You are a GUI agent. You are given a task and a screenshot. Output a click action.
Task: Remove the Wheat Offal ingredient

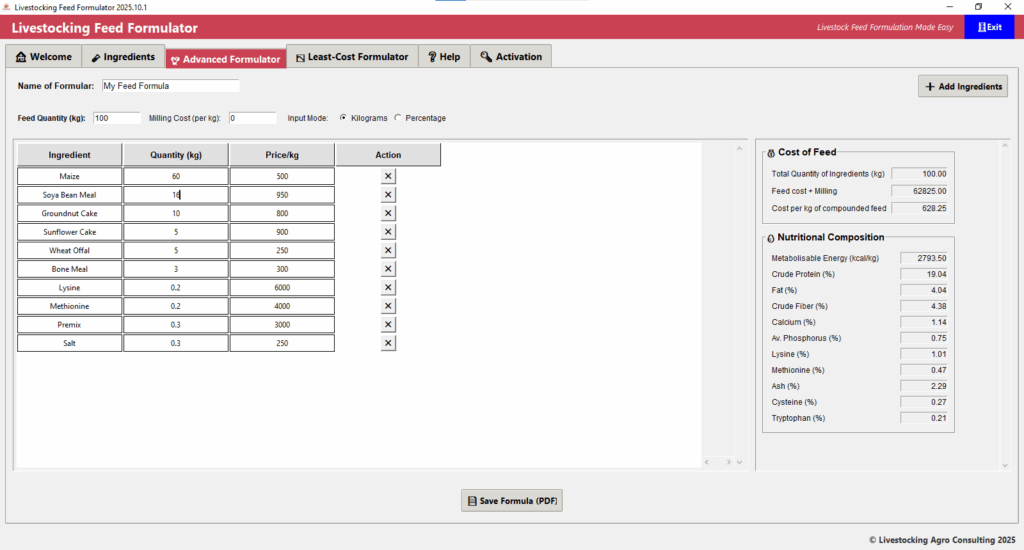pos(388,250)
